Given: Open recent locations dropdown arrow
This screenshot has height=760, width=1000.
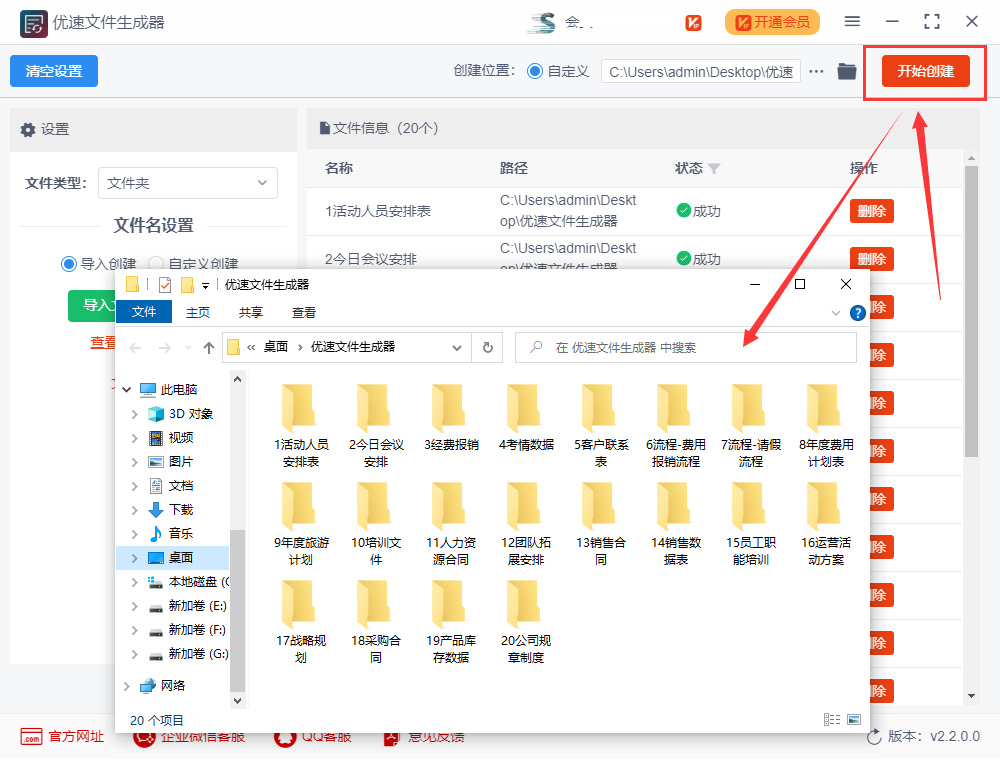Looking at the screenshot, I should click(188, 347).
